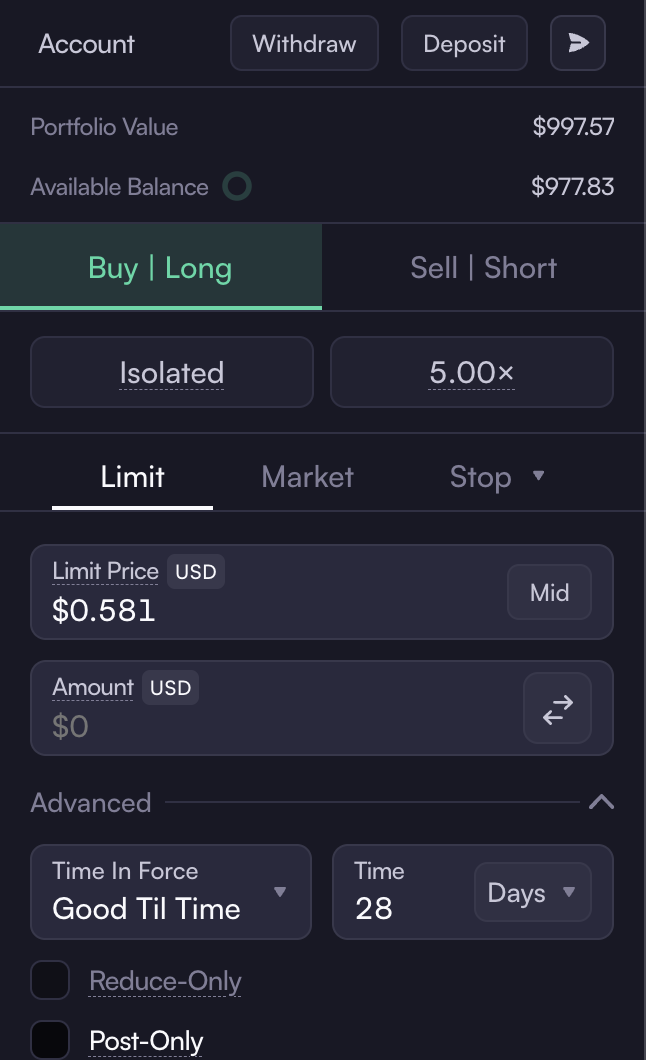Screen dimensions: 646x1060
Task: Click the Deposit button
Action: [464, 43]
